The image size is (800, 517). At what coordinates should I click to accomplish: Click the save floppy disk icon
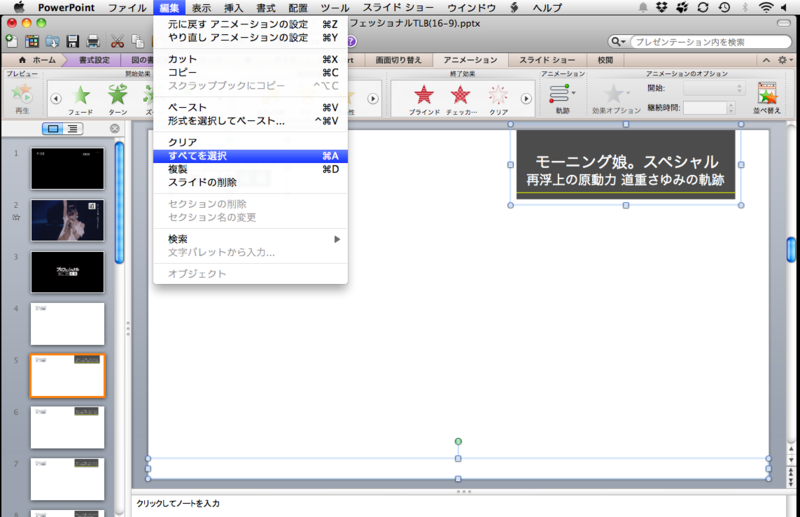pyautogui.click(x=72, y=41)
